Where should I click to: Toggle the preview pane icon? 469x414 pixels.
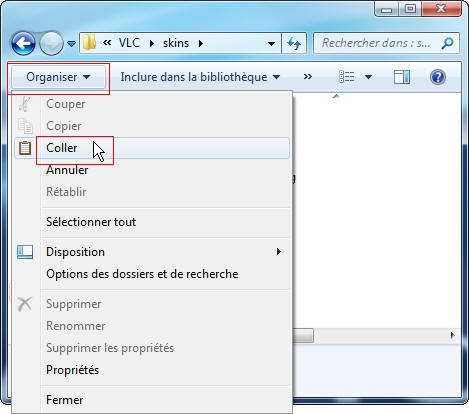click(x=402, y=77)
